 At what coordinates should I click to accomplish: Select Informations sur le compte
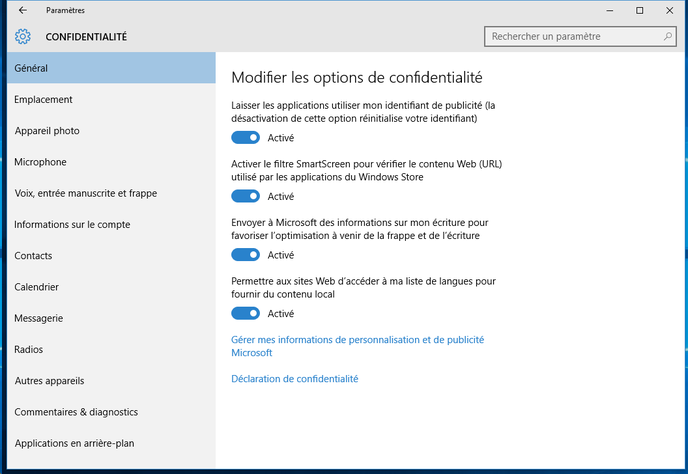coord(111,224)
